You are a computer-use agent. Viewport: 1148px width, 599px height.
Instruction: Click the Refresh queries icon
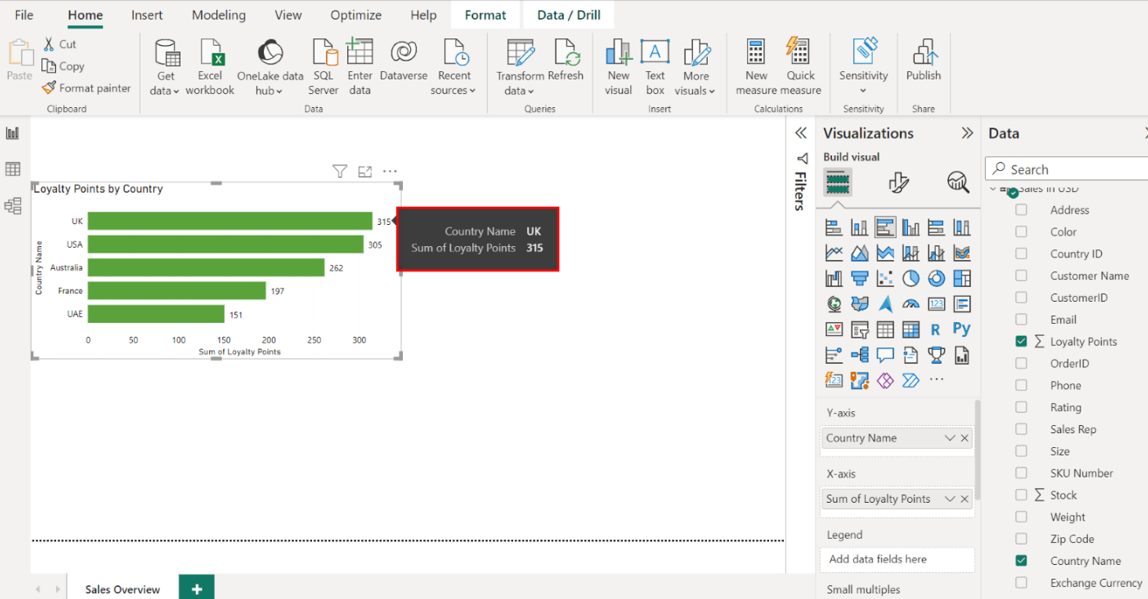click(566, 54)
